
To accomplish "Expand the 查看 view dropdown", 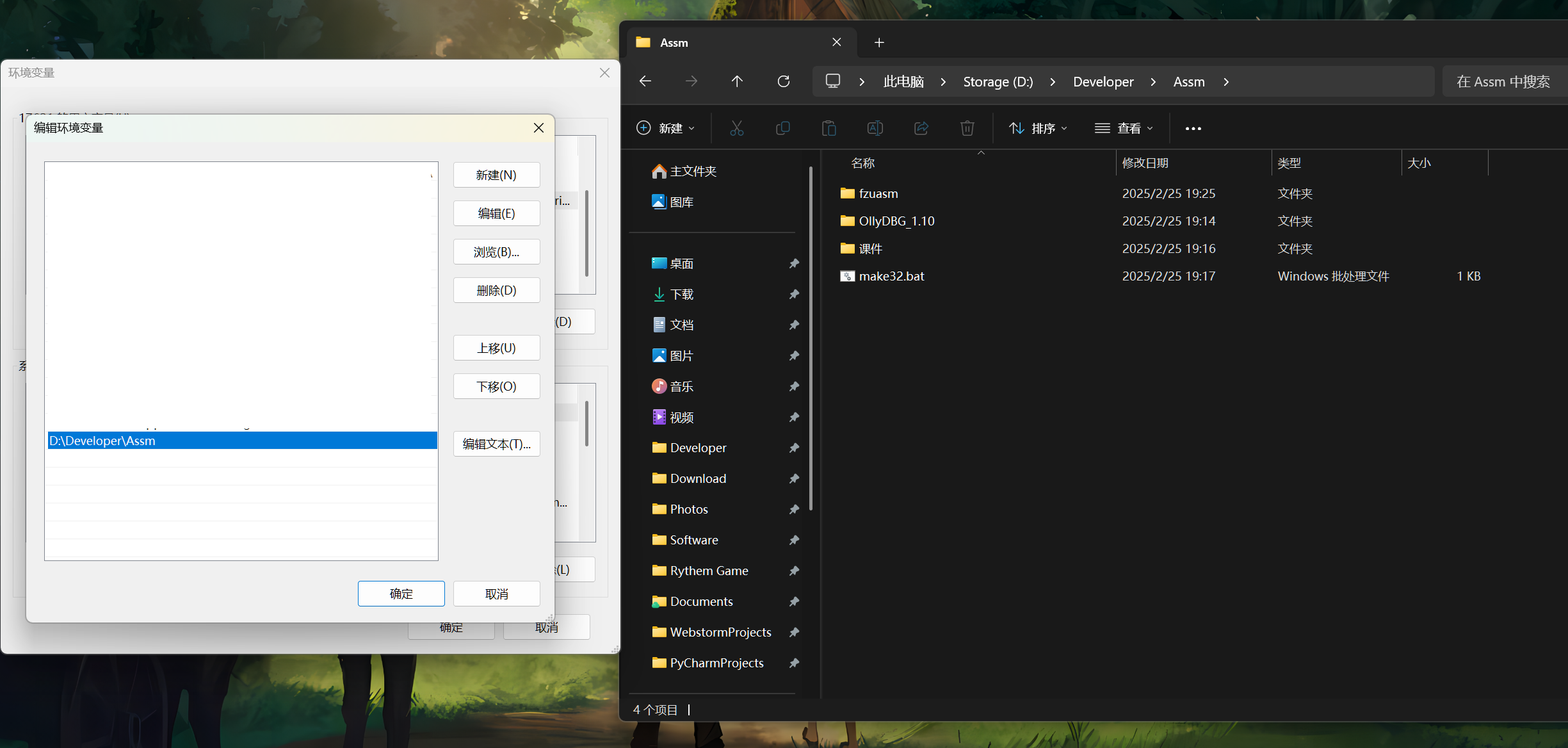I will pyautogui.click(x=1124, y=128).
